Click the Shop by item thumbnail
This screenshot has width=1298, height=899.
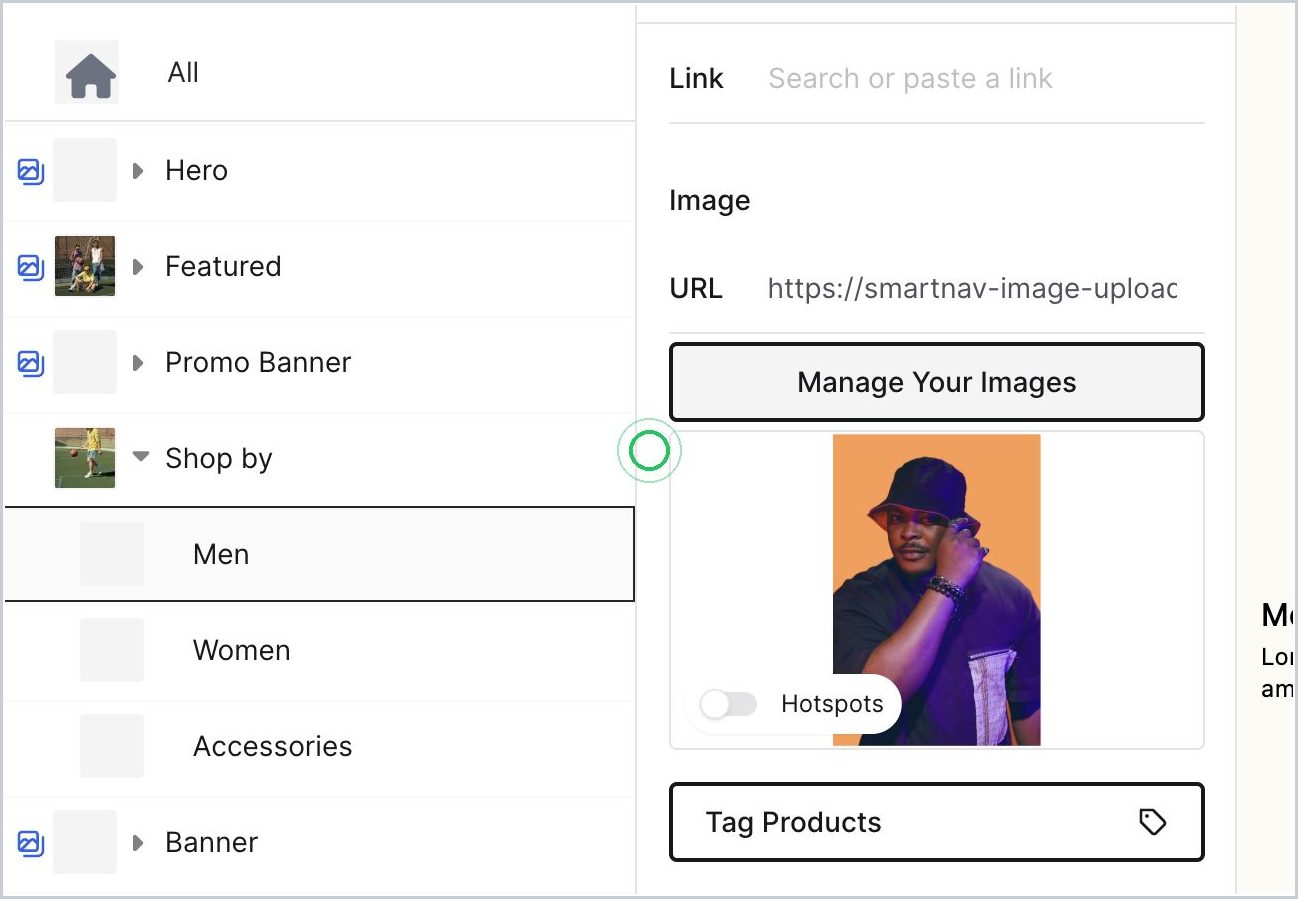(85, 458)
